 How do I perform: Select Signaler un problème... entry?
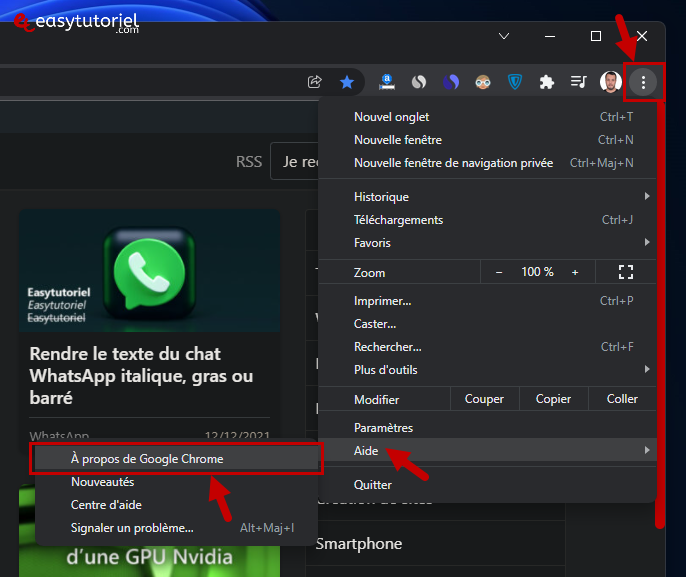tap(176, 528)
